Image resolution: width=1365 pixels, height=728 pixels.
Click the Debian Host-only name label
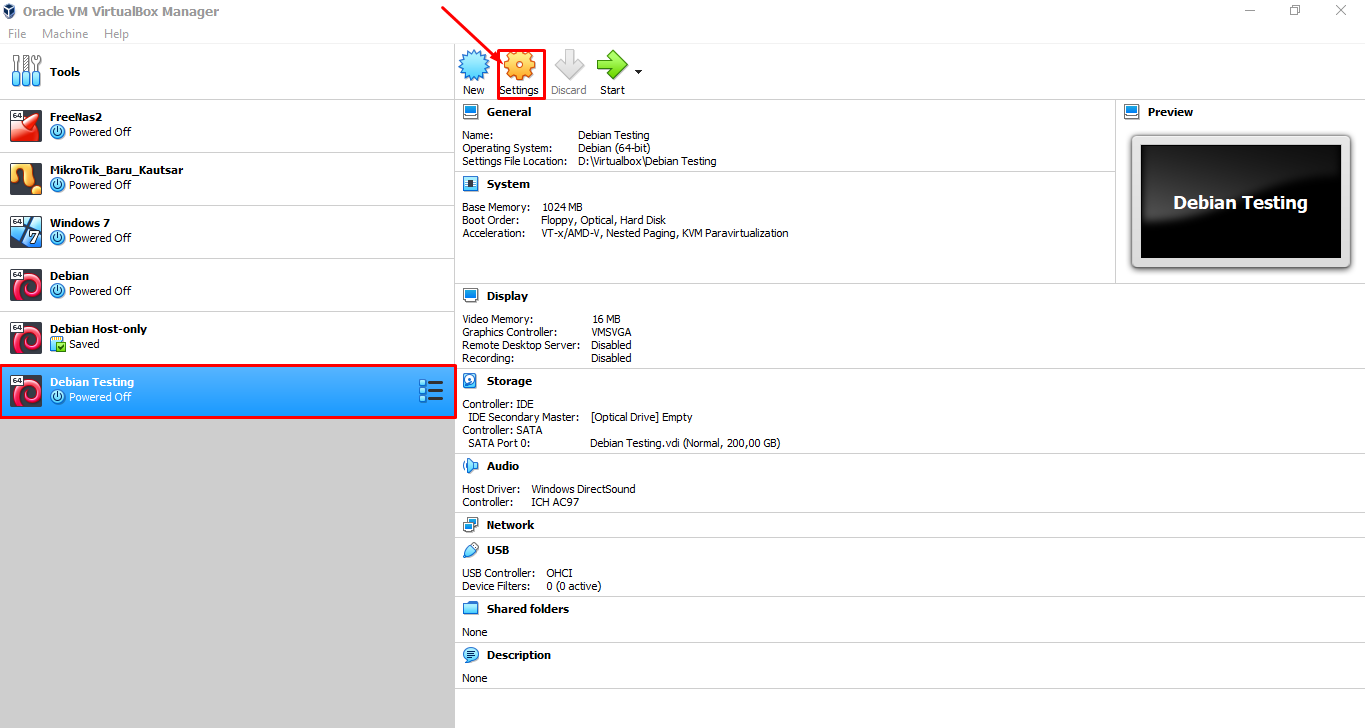pos(98,329)
